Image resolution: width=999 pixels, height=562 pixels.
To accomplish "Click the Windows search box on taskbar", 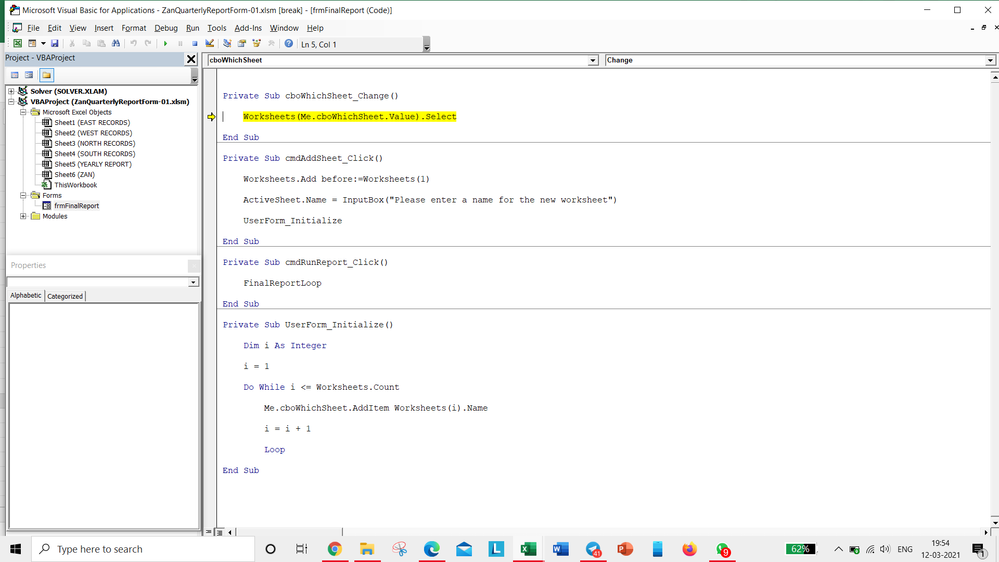I will click(x=142, y=549).
